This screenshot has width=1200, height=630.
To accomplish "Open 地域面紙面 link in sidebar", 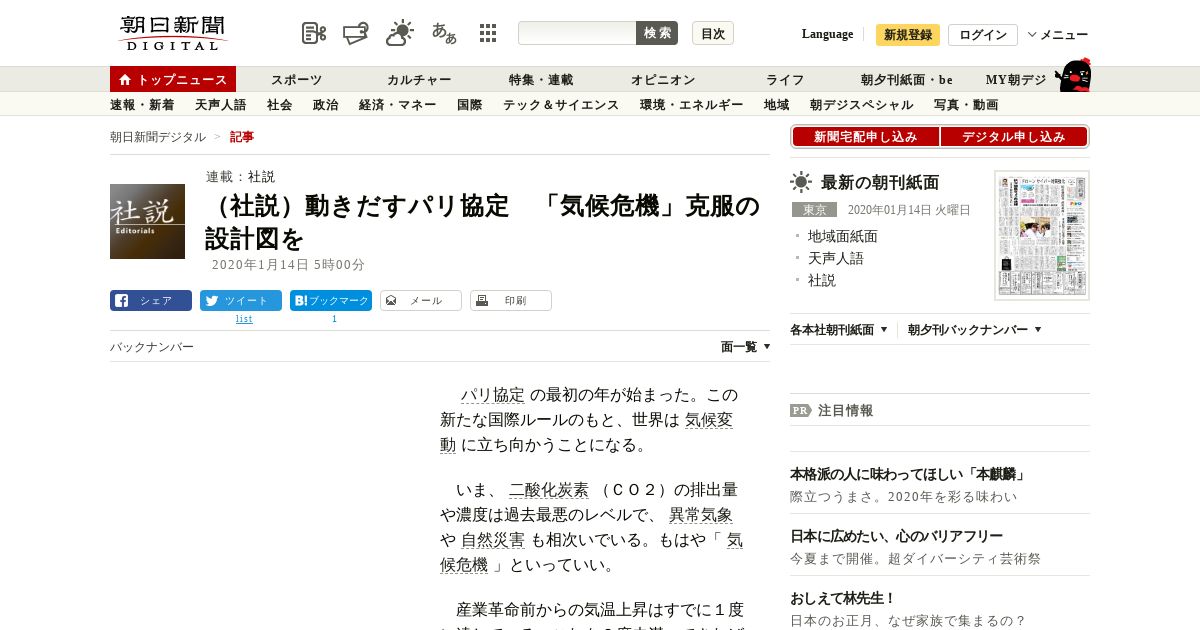I will click(843, 236).
